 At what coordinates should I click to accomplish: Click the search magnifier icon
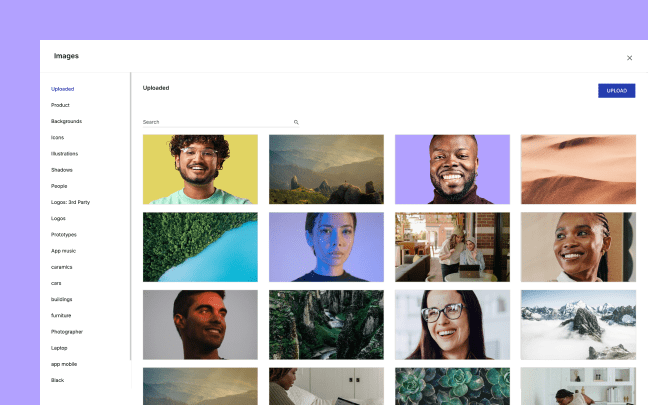296,122
